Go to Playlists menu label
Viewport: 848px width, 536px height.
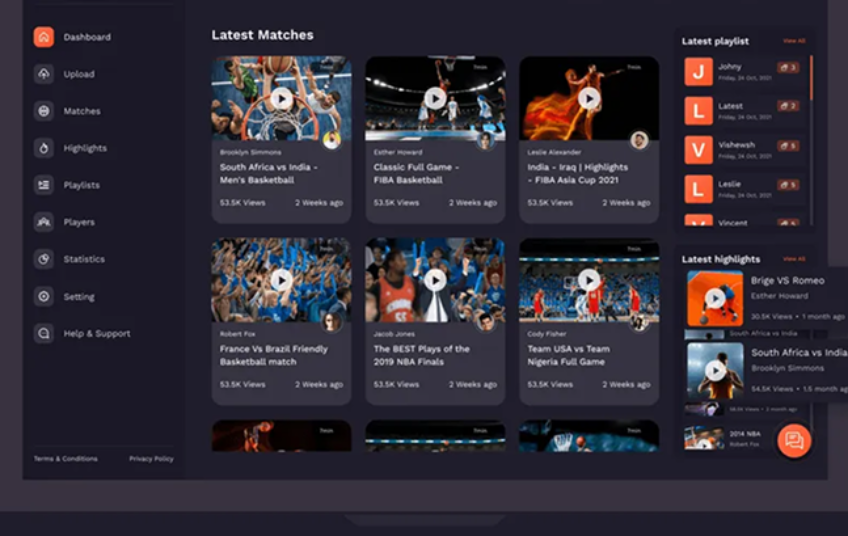(82, 185)
